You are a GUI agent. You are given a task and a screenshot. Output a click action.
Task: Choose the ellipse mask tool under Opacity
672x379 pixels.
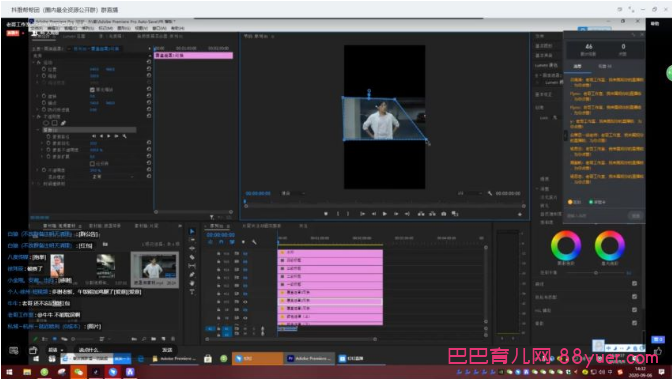(x=46, y=123)
